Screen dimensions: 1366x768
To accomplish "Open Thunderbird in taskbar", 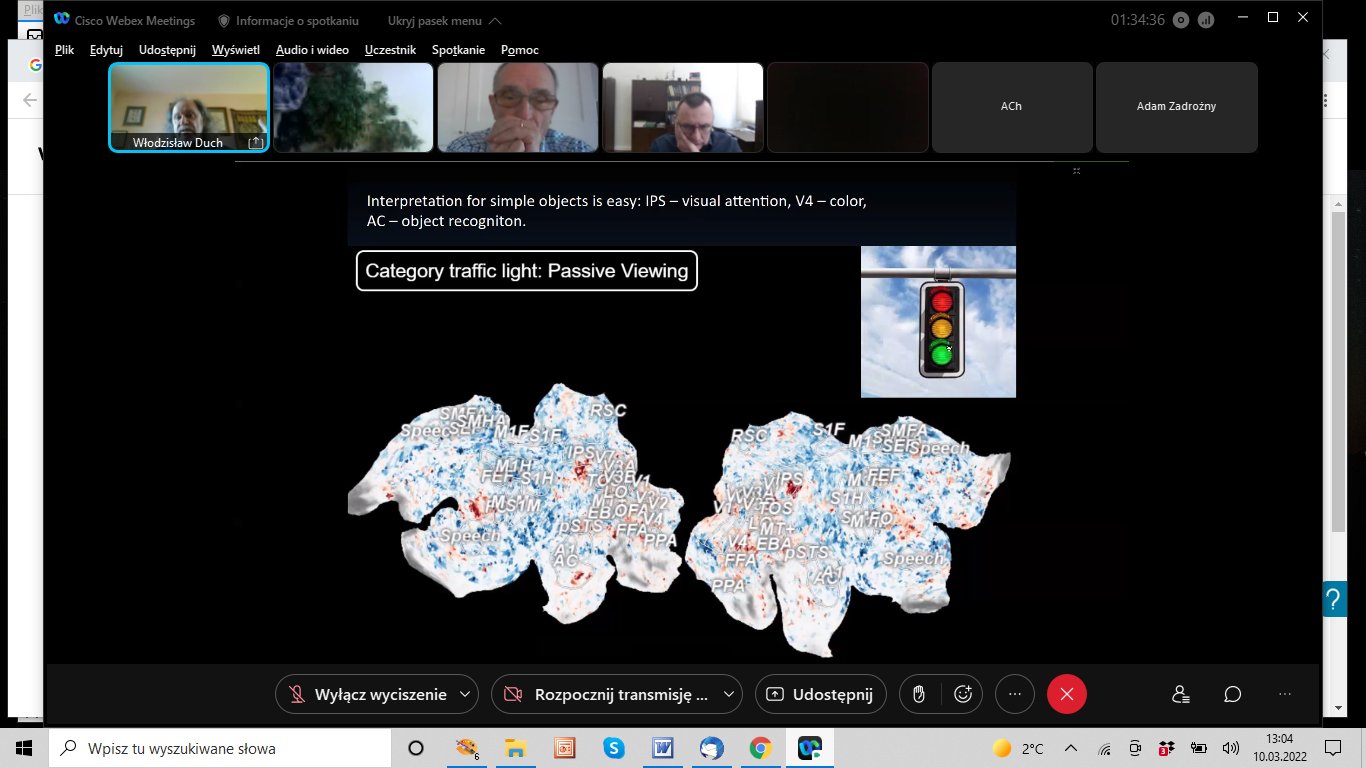I will (x=711, y=748).
